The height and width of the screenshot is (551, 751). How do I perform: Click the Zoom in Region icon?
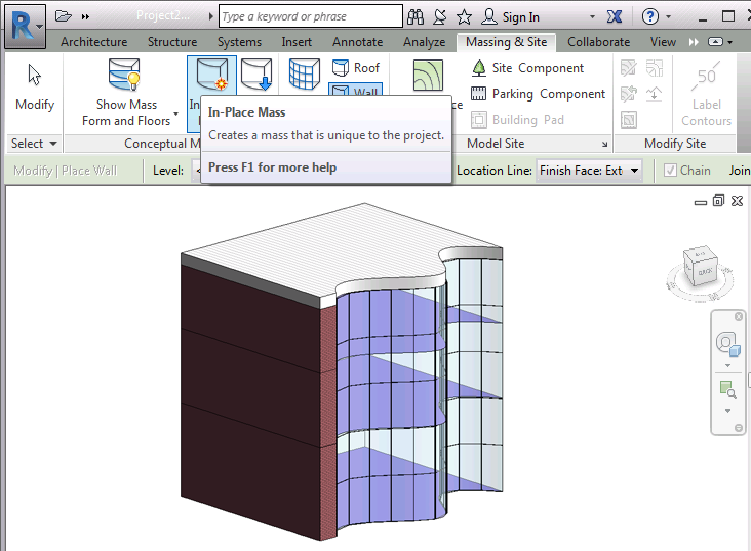point(727,388)
